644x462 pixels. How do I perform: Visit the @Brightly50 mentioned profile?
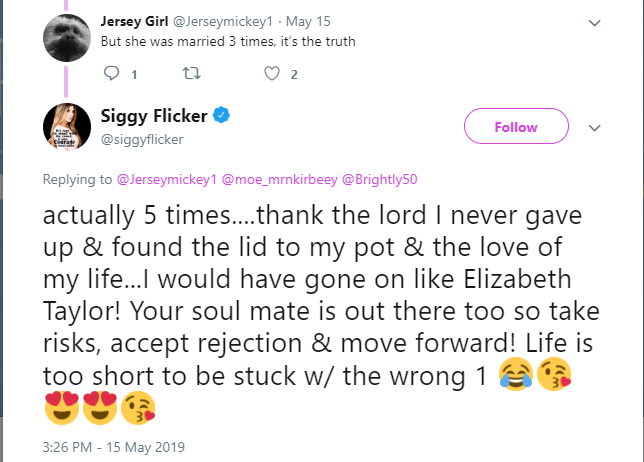tap(384, 179)
